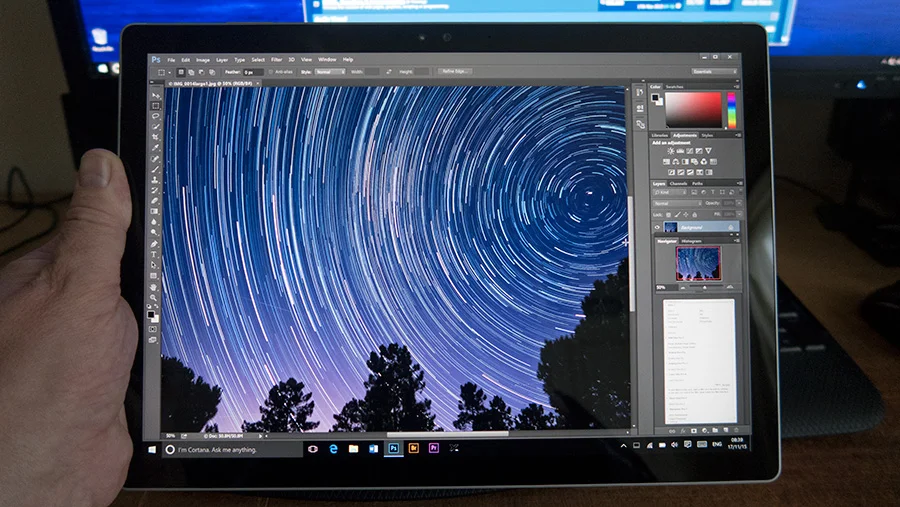Open the Layers panel flyout menu
The image size is (900, 507).
pyautogui.click(x=739, y=183)
